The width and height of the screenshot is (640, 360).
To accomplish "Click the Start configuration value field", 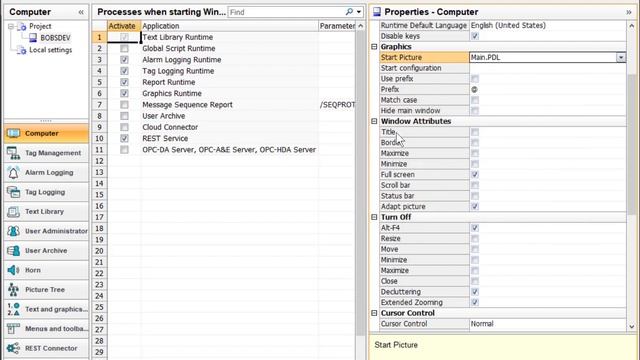I will coord(547,68).
